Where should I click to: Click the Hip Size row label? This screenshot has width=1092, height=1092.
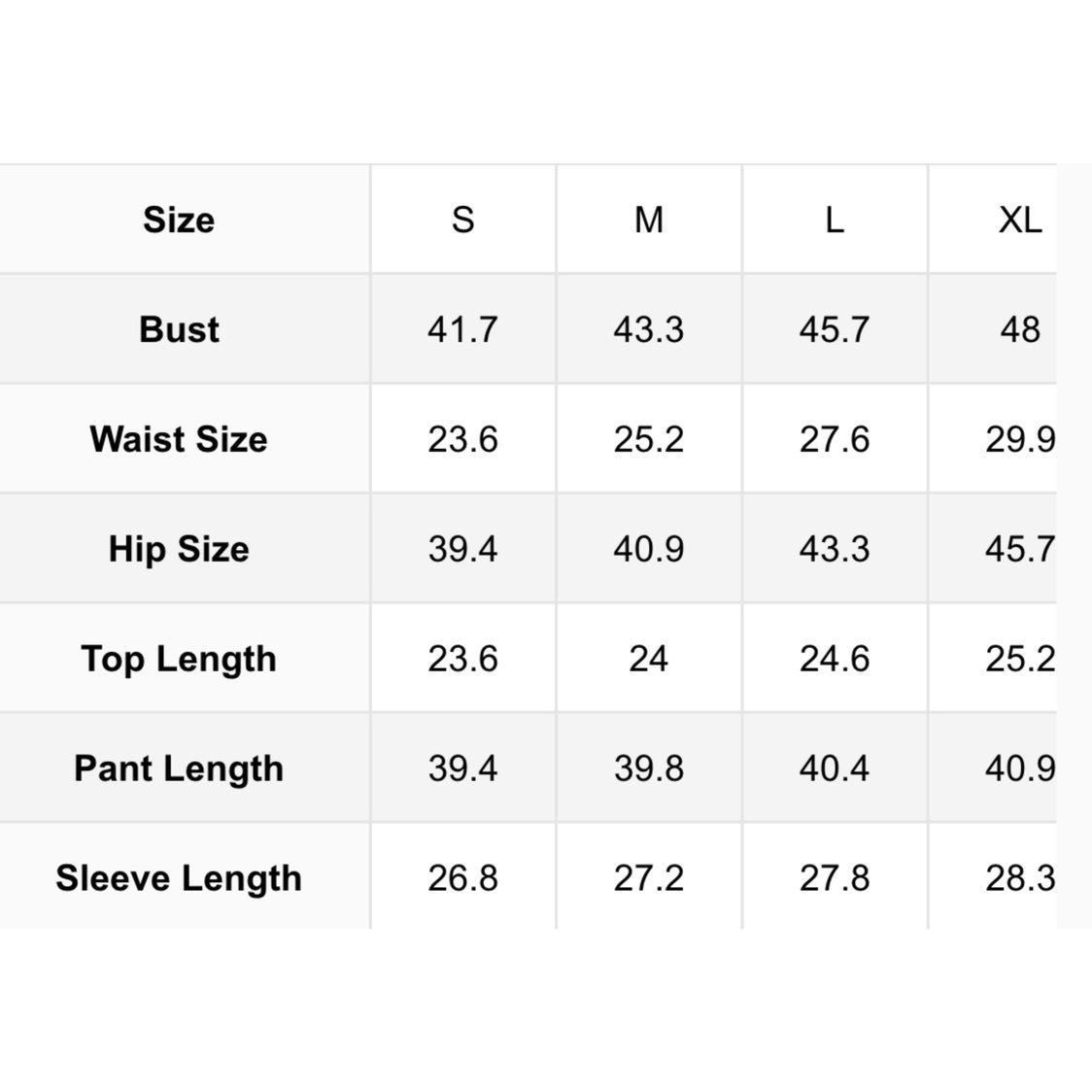pyautogui.click(x=179, y=549)
